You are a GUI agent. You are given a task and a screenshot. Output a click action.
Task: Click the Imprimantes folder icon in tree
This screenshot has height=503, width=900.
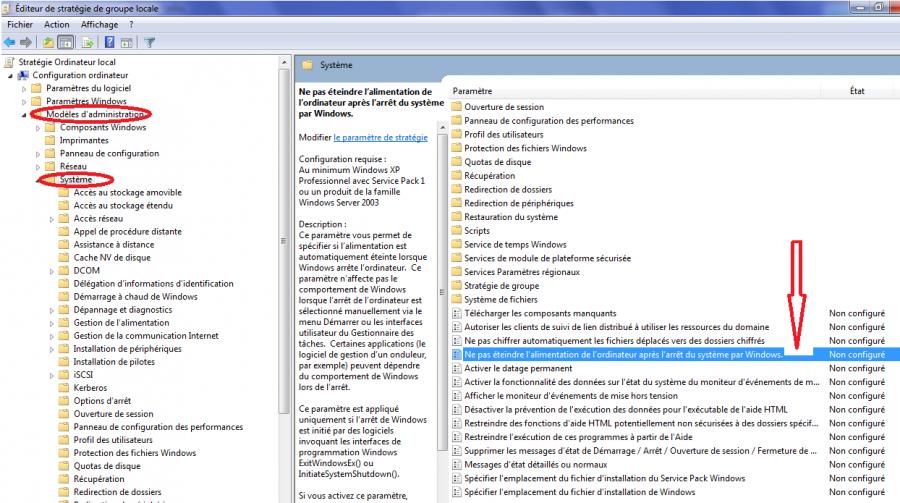click(51, 140)
